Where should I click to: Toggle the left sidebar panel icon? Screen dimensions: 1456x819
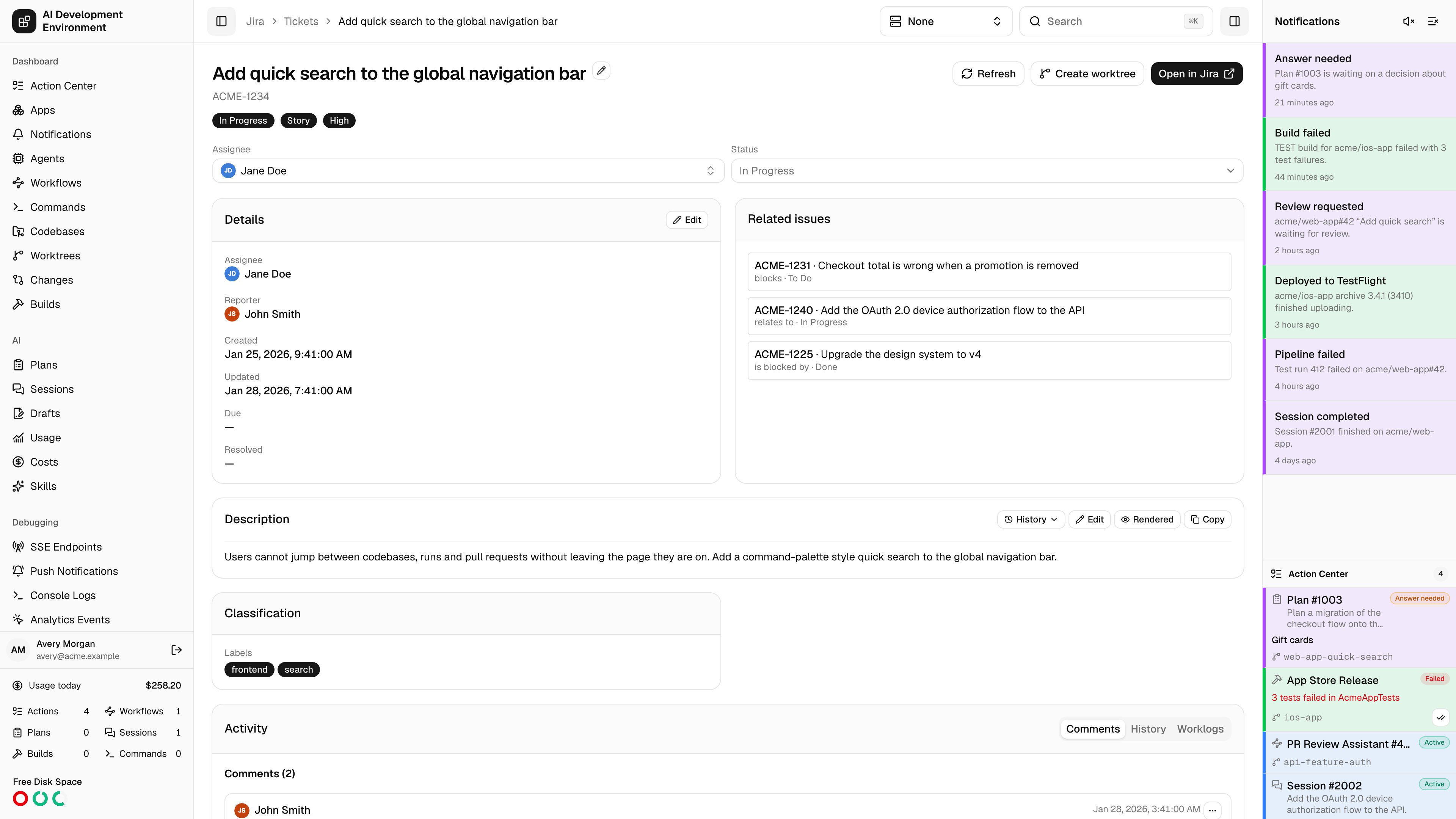221,22
